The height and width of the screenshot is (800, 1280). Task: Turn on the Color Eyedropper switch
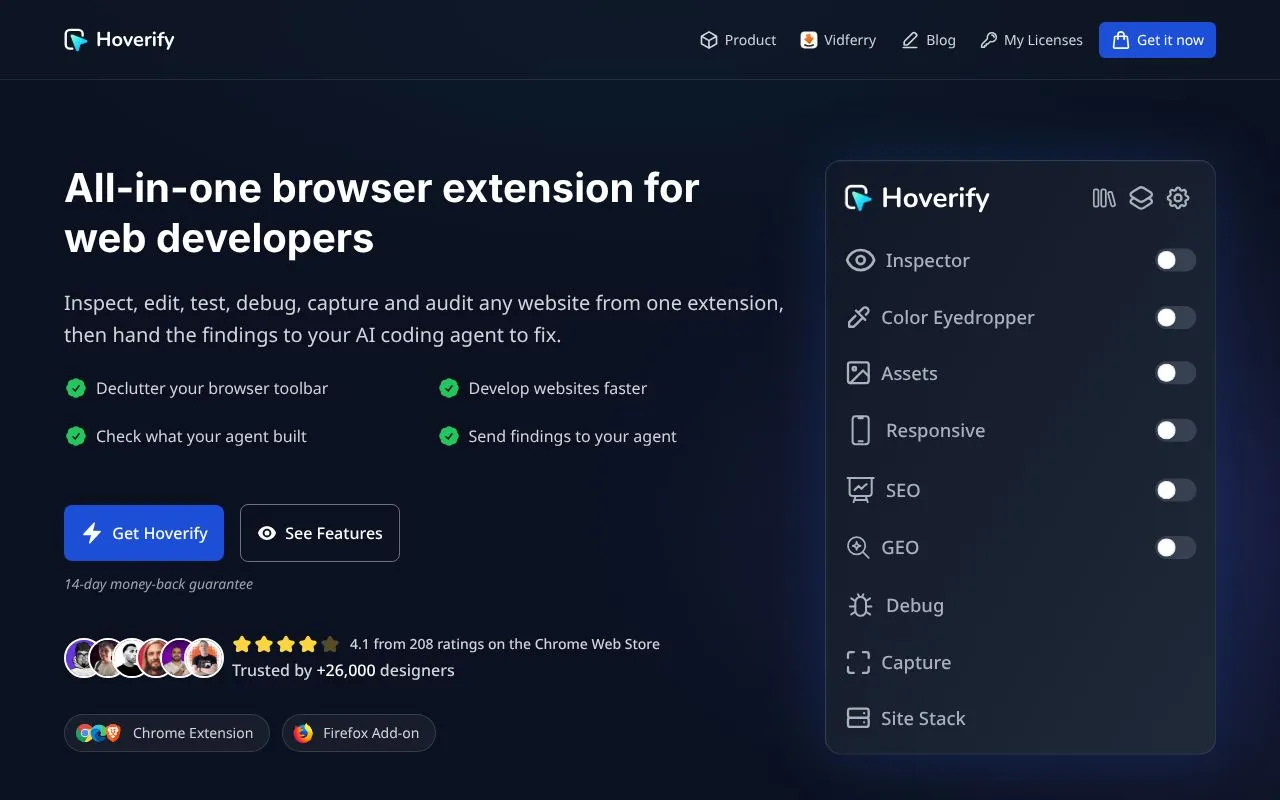tap(1175, 317)
